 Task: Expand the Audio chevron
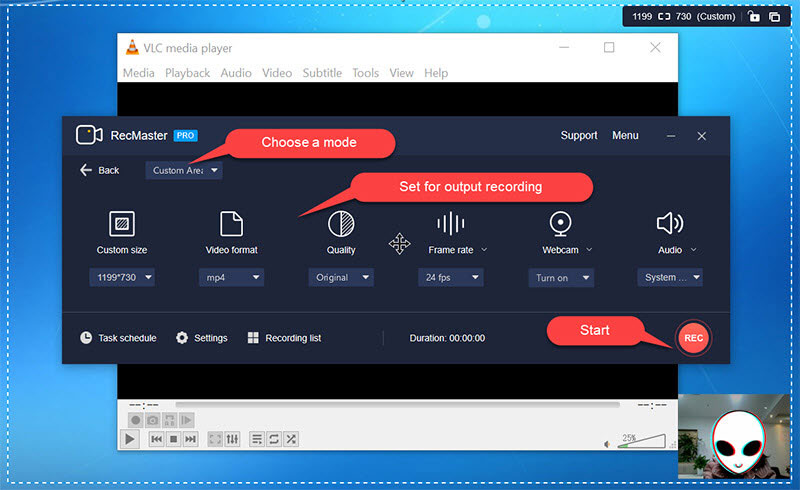coord(694,250)
